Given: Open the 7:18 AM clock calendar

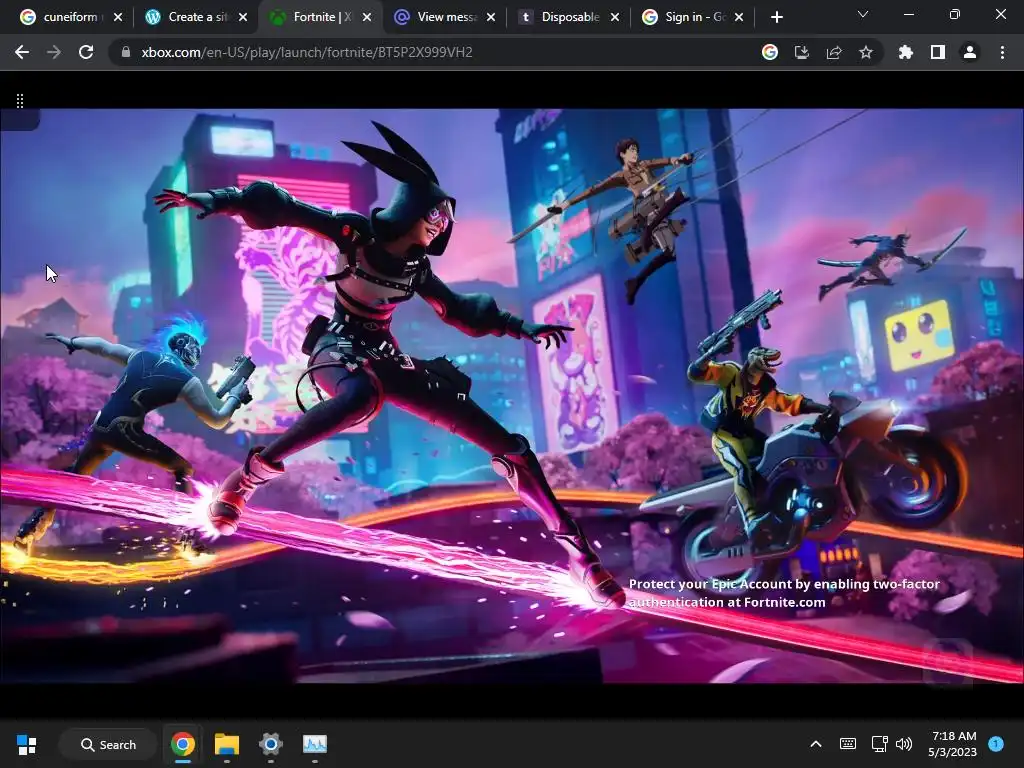Looking at the screenshot, I should (x=953, y=744).
